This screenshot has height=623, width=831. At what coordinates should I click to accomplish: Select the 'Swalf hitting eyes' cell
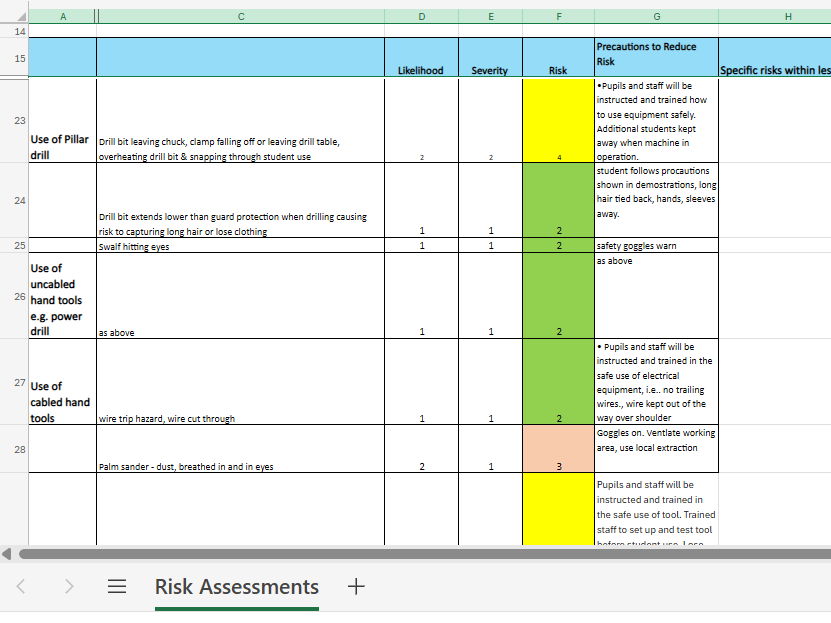(240, 245)
